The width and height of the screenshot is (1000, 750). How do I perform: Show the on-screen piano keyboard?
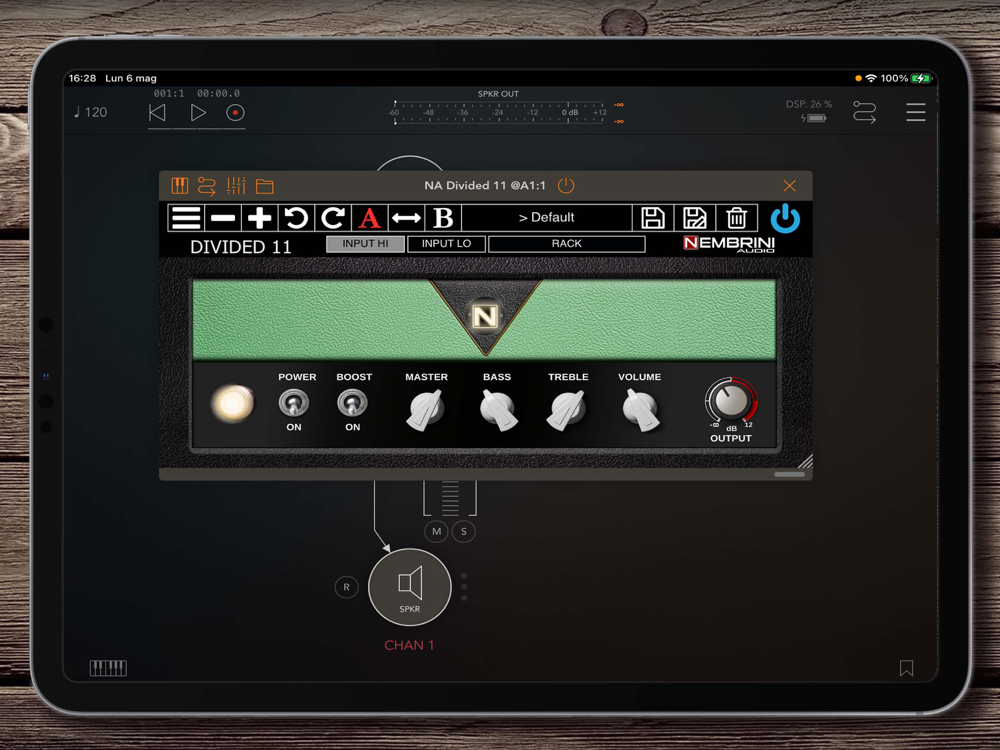[108, 668]
